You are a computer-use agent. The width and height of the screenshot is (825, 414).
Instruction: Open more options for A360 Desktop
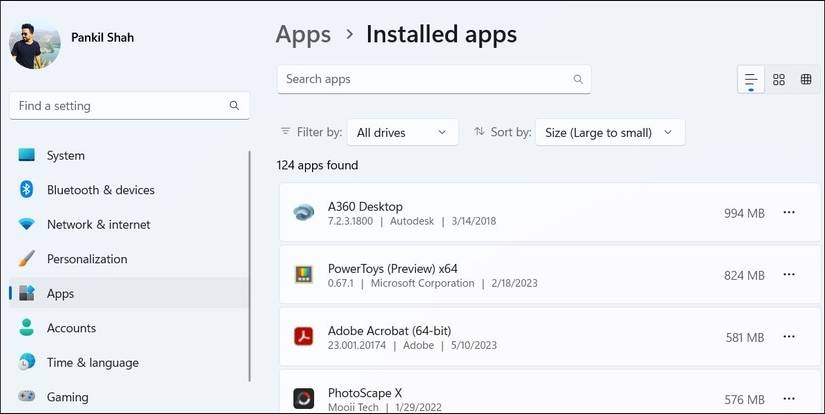coord(789,213)
